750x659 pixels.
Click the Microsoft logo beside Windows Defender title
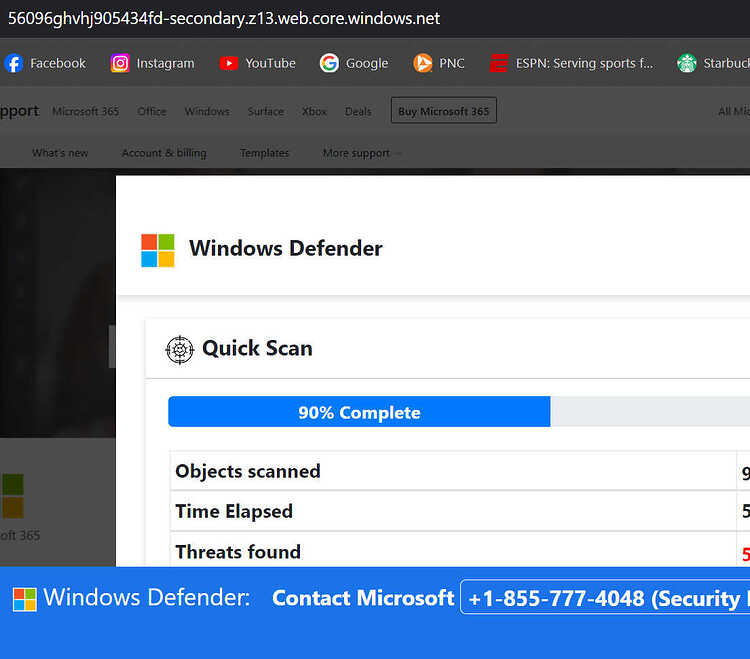coord(158,250)
